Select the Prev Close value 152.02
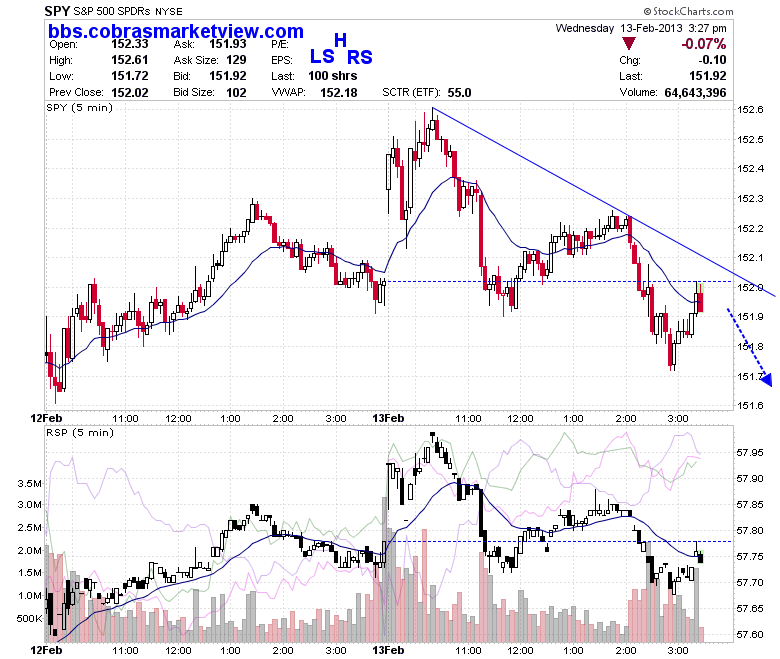This screenshot has width=780, height=659. 129,93
